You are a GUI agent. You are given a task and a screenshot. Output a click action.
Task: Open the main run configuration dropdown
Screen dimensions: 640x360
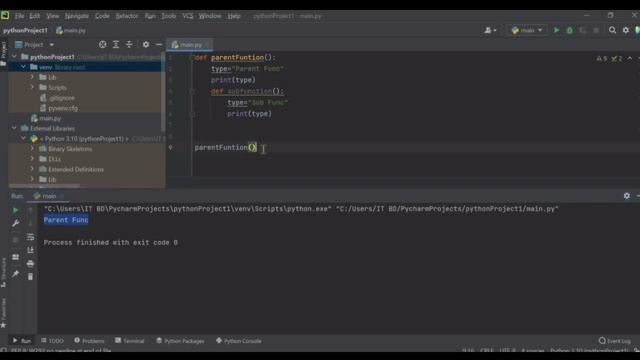coord(527,30)
